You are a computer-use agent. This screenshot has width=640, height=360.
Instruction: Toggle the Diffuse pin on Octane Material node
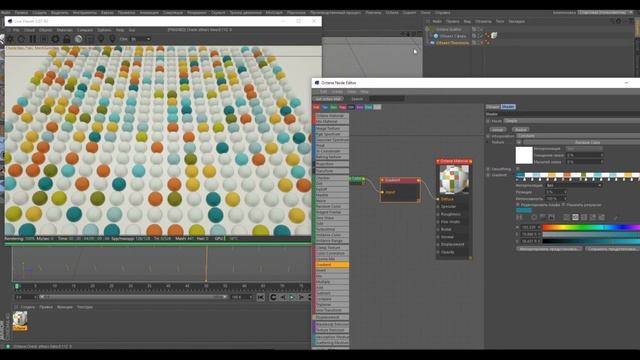tap(438, 199)
